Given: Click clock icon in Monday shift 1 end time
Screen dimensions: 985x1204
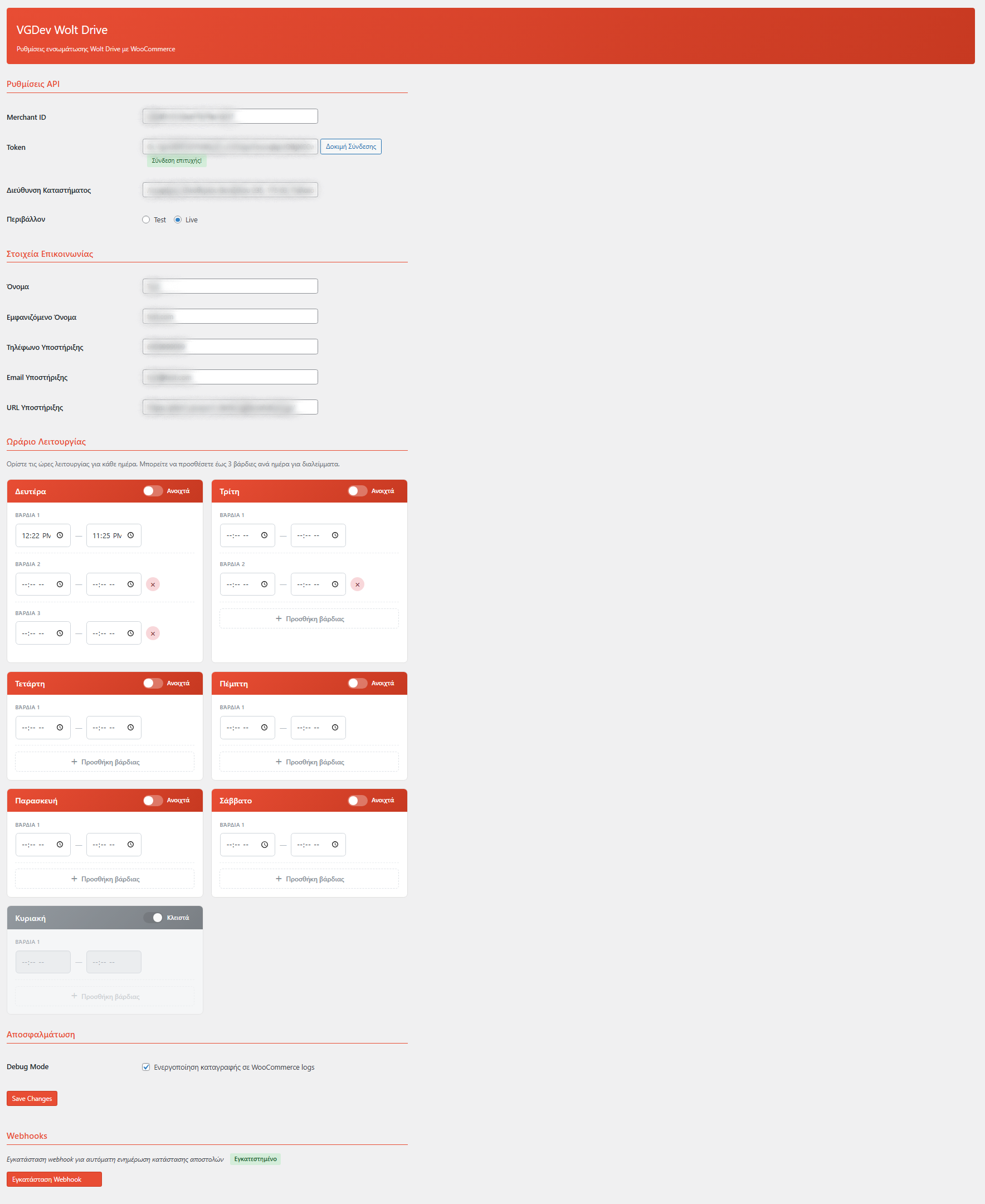Looking at the screenshot, I should [x=130, y=535].
